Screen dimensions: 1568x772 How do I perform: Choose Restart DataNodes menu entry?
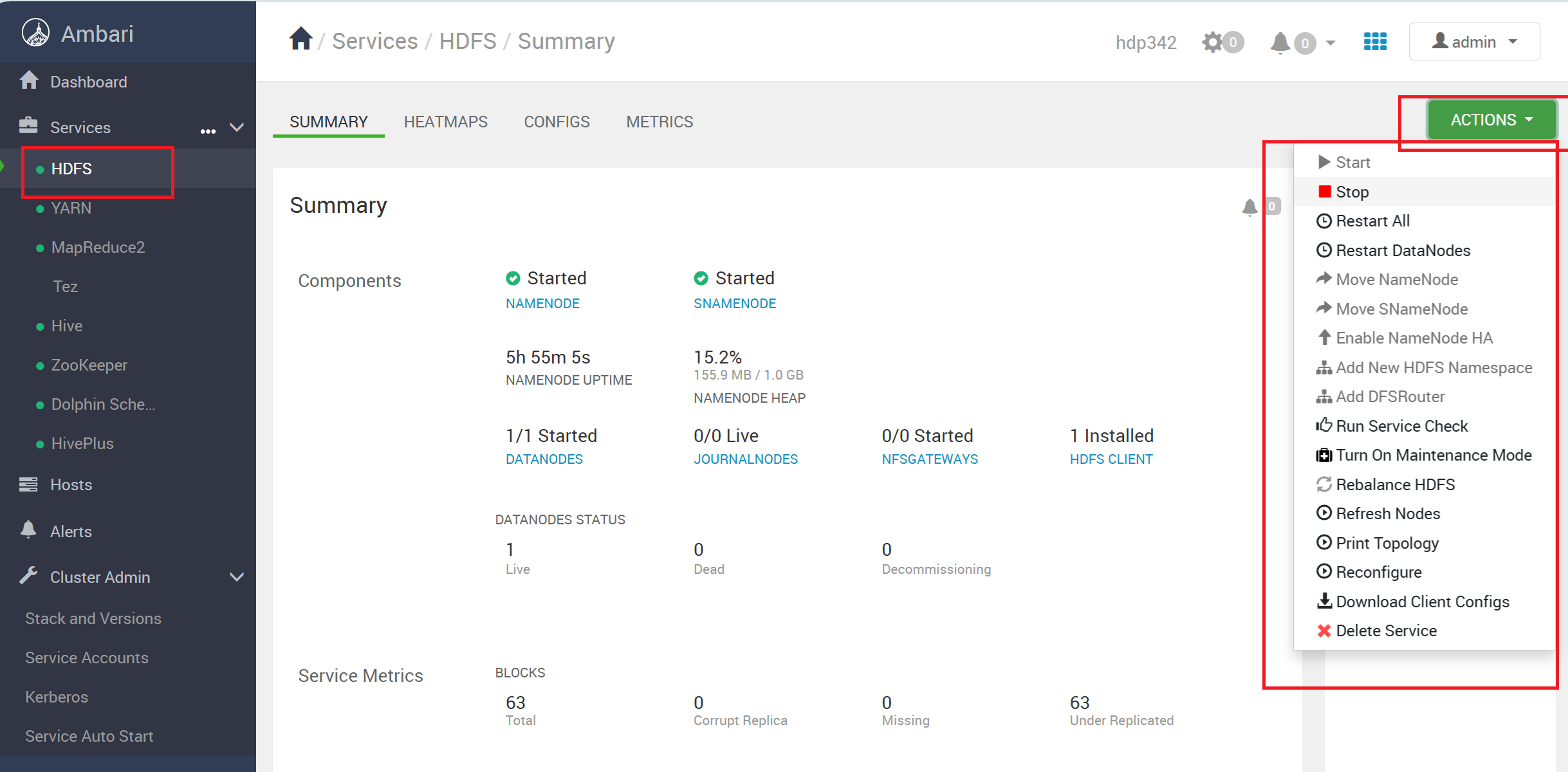click(1425, 250)
